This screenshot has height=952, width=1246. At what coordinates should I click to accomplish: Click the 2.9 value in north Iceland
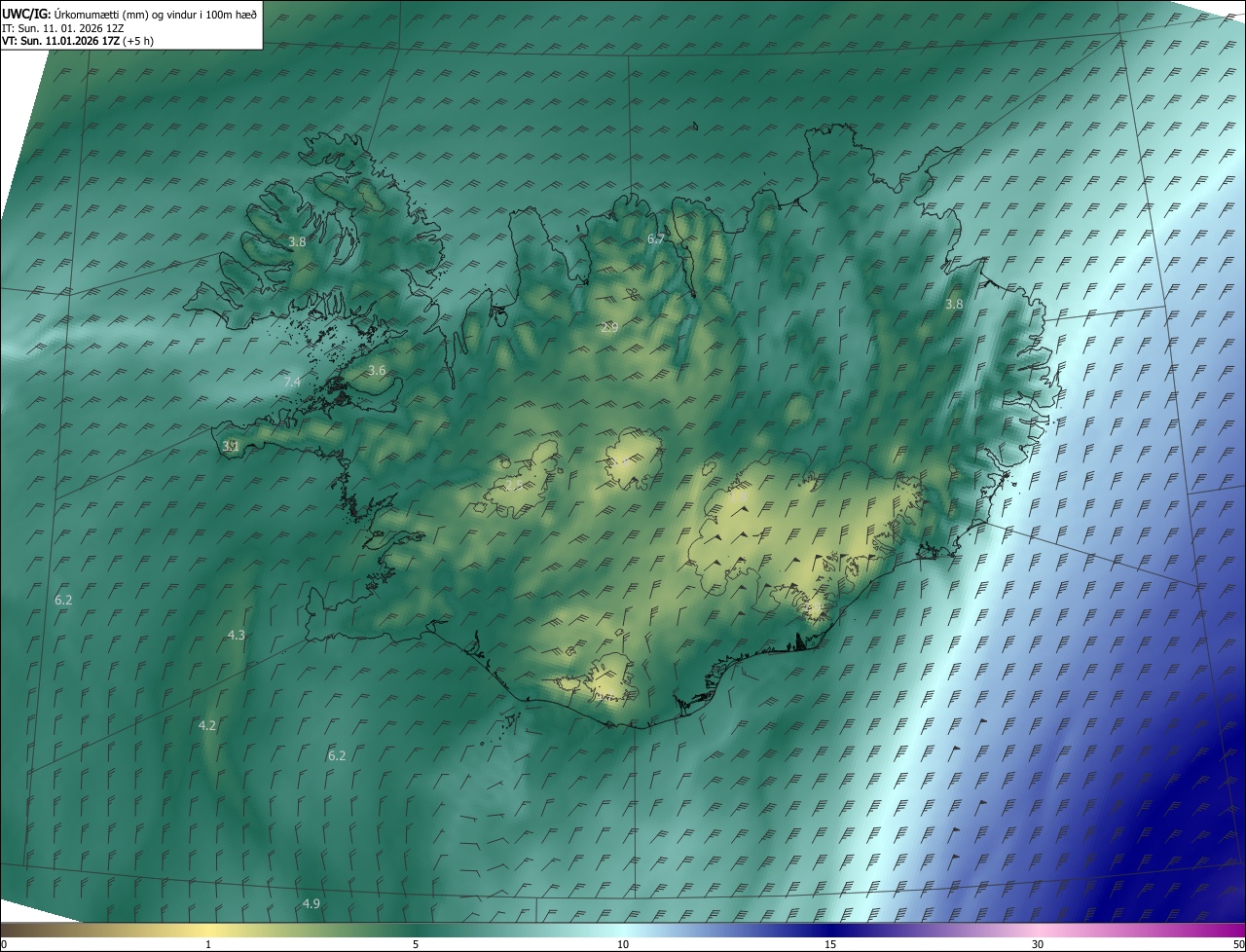pos(609,328)
